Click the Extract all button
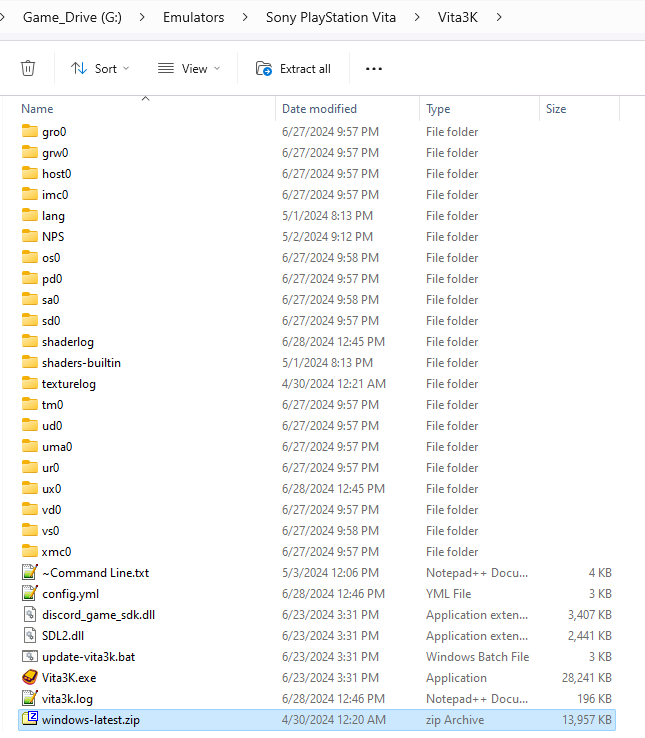The width and height of the screenshot is (645, 738). 293,69
